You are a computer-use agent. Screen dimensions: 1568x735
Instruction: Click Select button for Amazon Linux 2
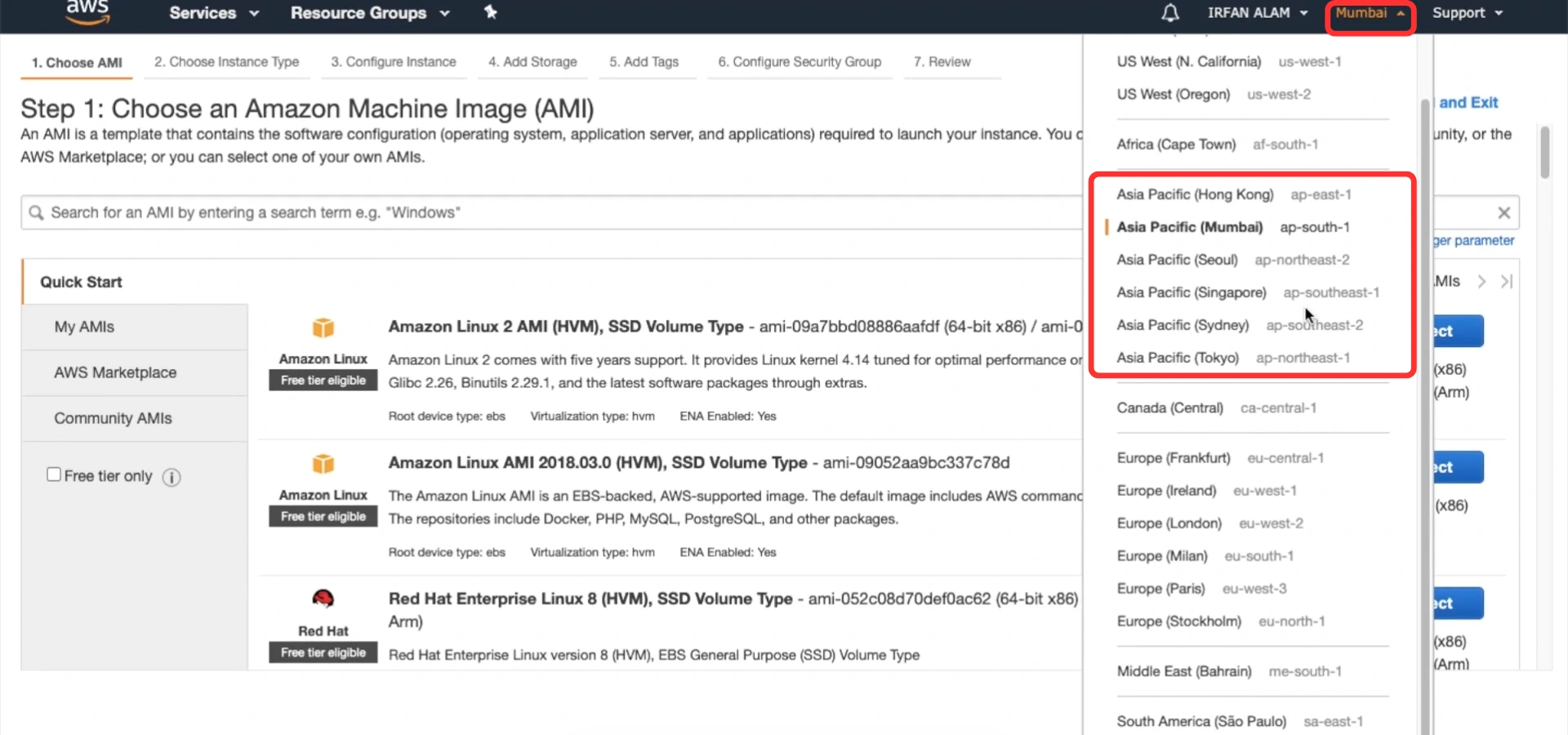click(1459, 332)
